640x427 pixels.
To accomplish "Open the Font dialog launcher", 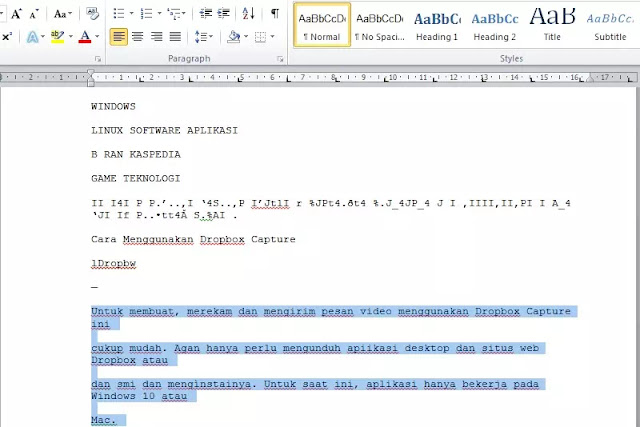I will [x=98, y=59].
